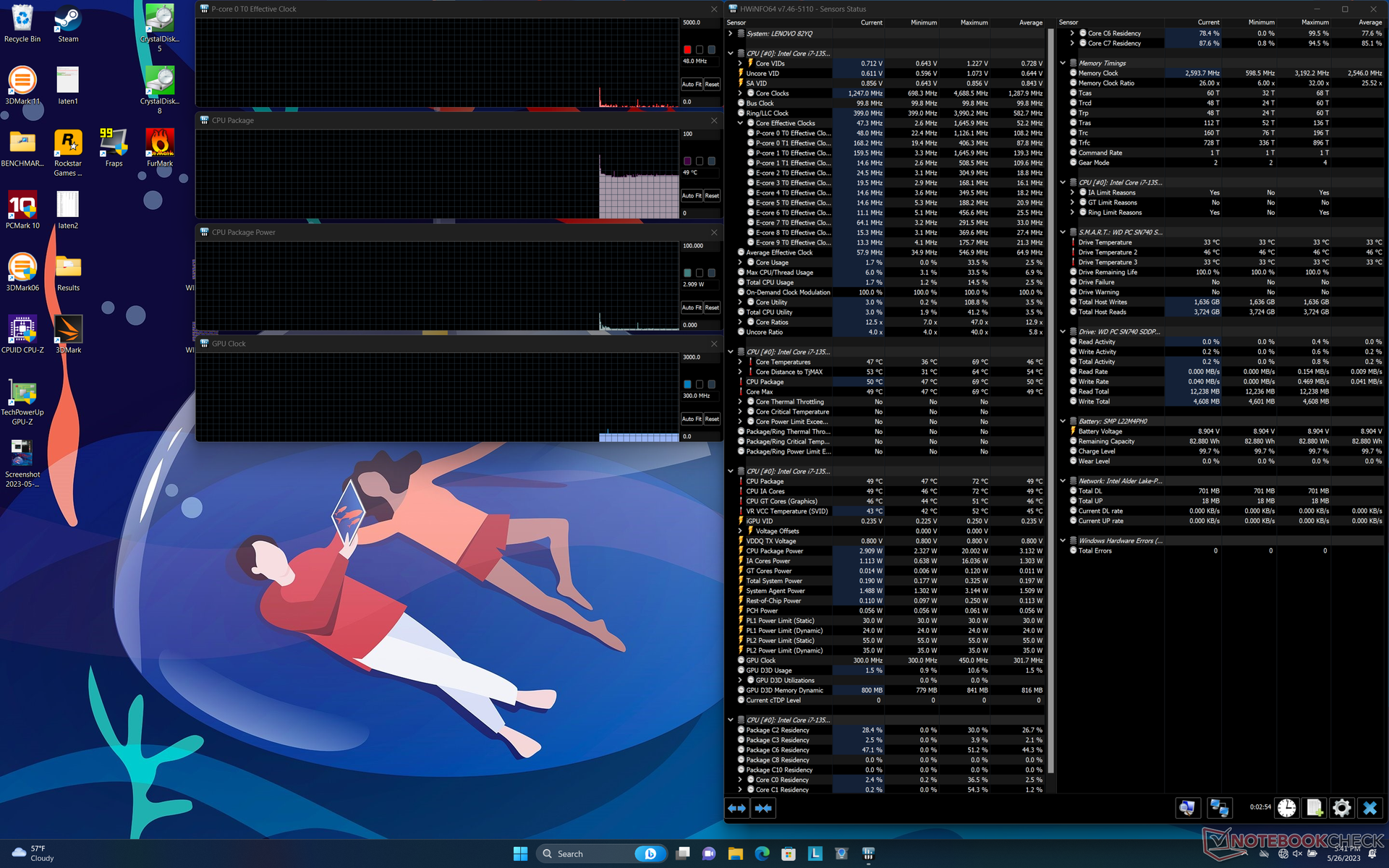Click Reset in P-core 0 T0 Effective Clock graph

pyautogui.click(x=712, y=85)
